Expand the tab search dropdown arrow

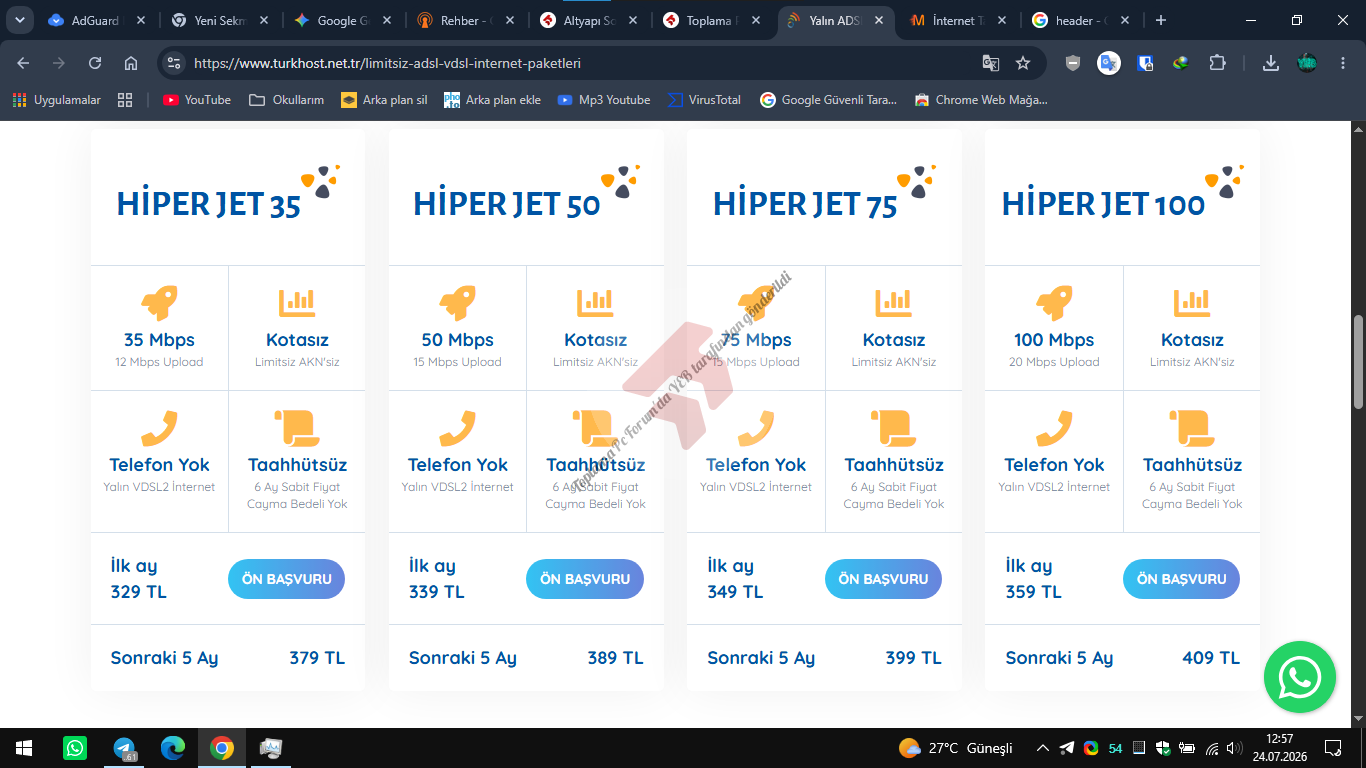19,20
